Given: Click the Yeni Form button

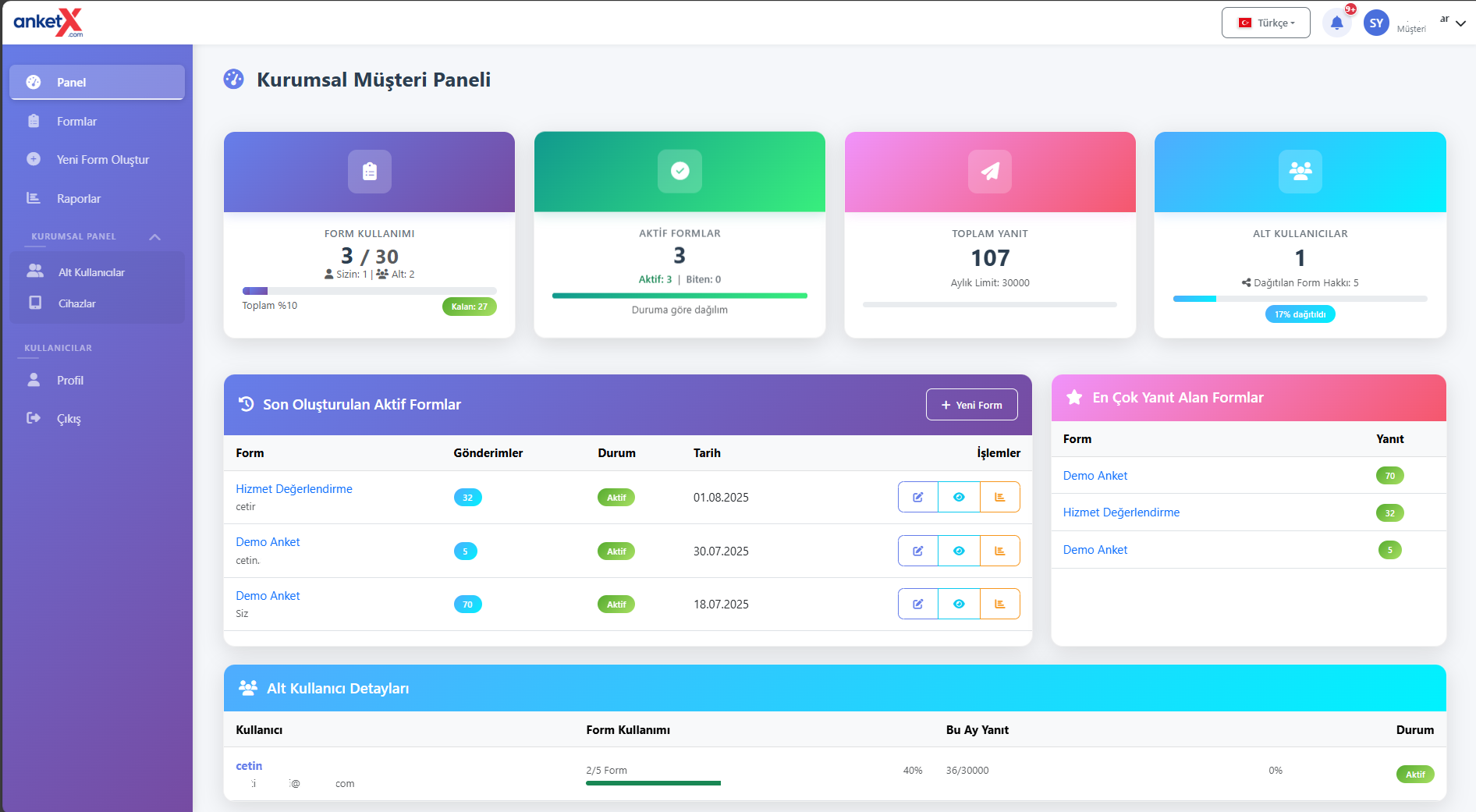Looking at the screenshot, I should pos(971,405).
